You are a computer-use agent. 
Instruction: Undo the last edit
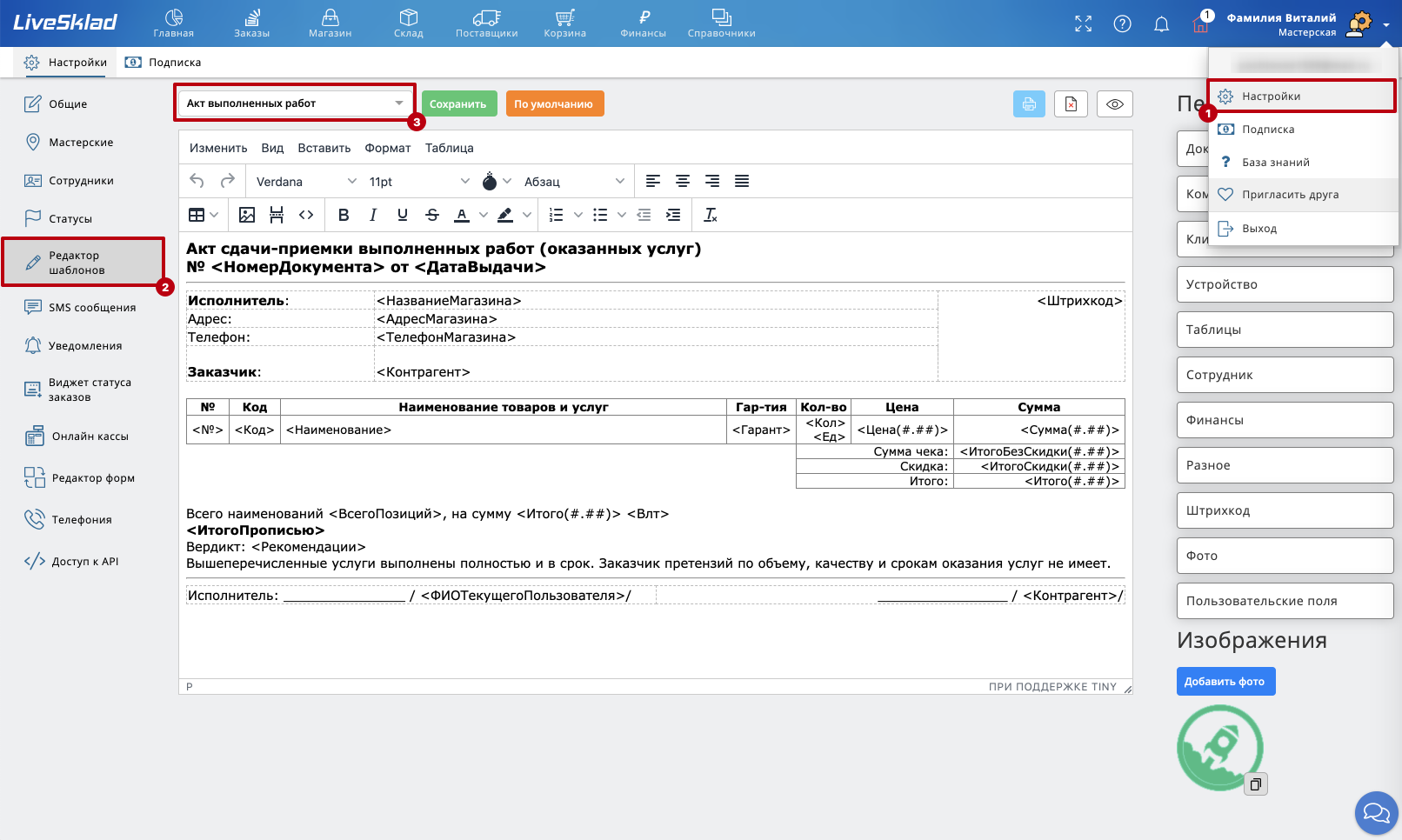[x=197, y=181]
